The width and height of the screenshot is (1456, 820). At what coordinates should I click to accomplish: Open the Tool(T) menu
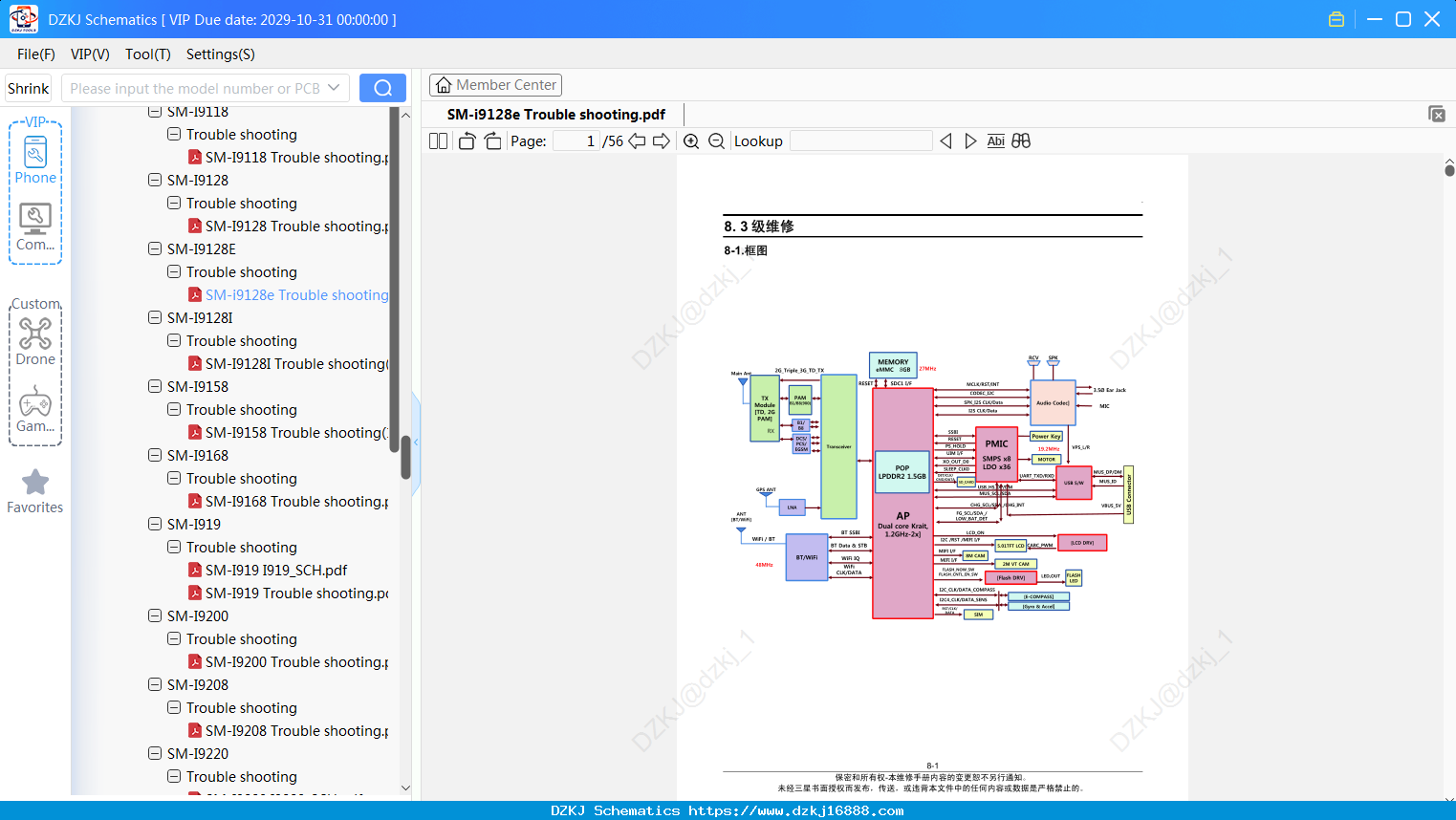tap(148, 54)
